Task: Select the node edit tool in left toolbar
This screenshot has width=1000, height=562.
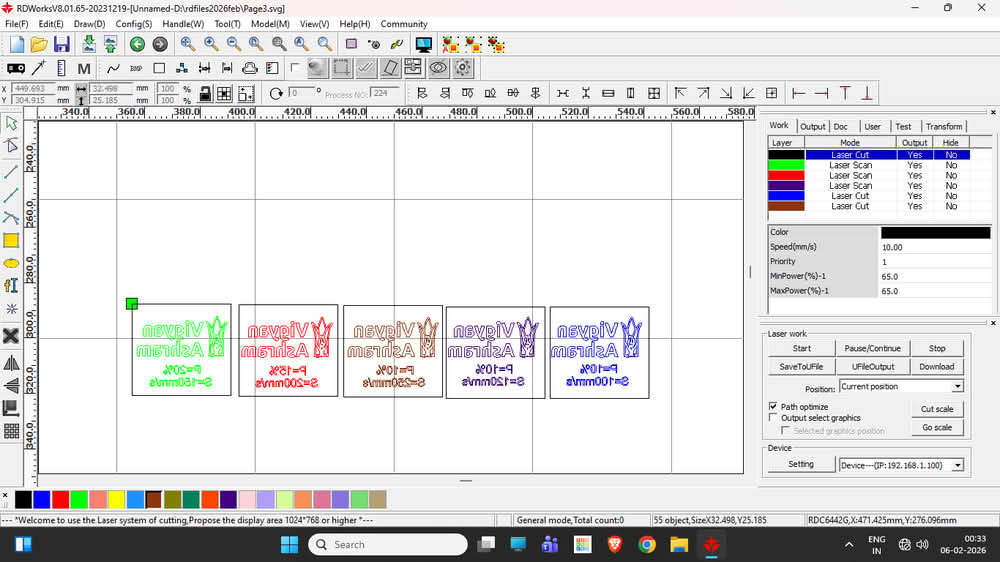Action: tap(11, 145)
